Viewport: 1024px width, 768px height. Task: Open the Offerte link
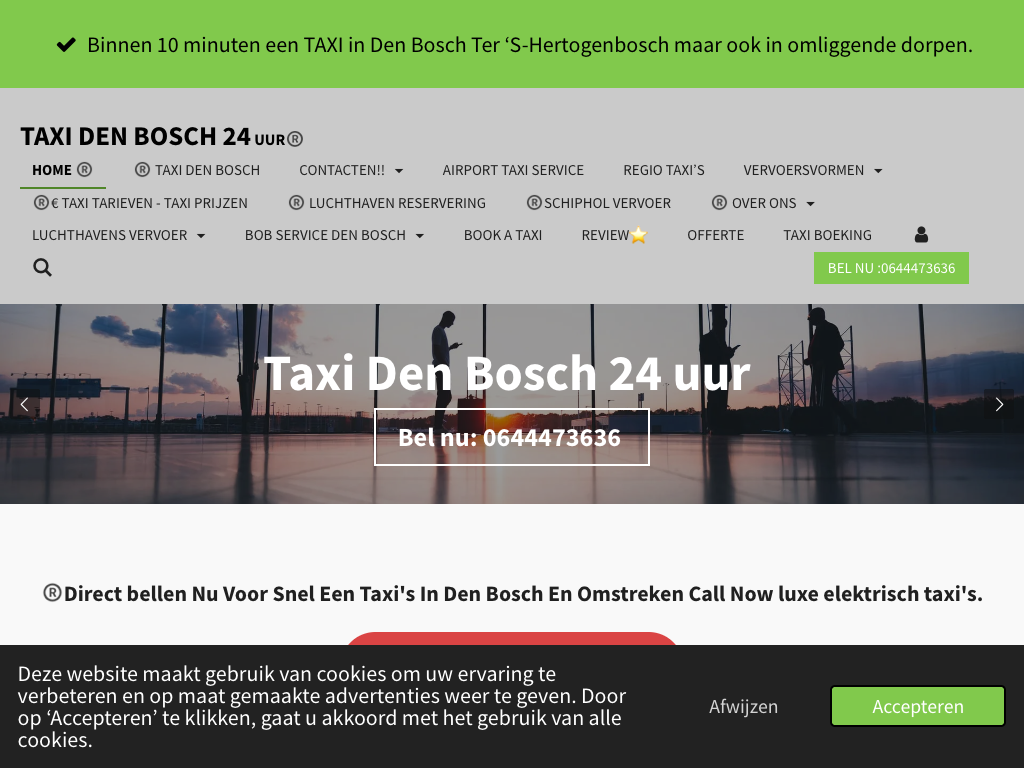pos(715,235)
